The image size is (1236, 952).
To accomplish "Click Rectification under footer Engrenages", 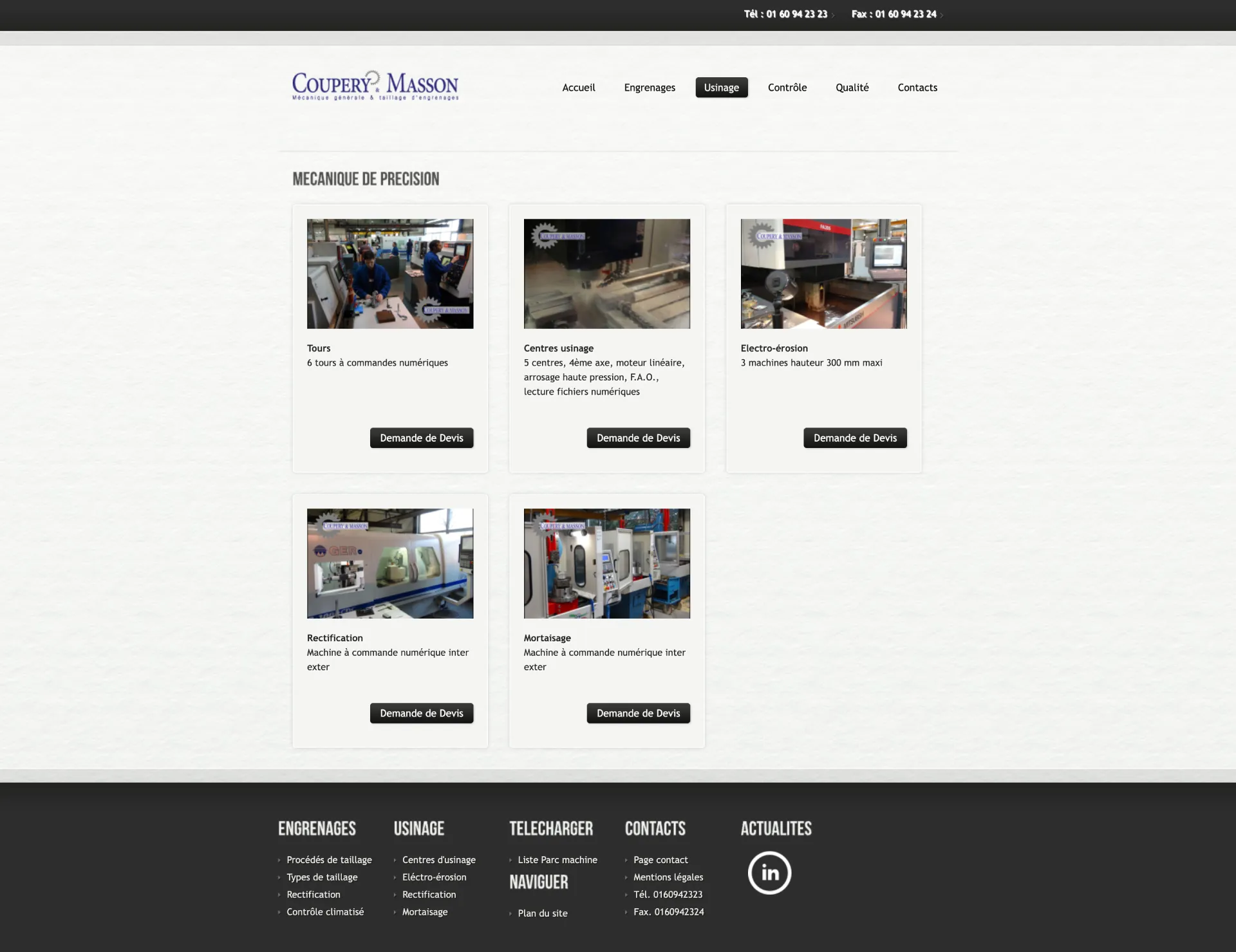I will click(314, 895).
